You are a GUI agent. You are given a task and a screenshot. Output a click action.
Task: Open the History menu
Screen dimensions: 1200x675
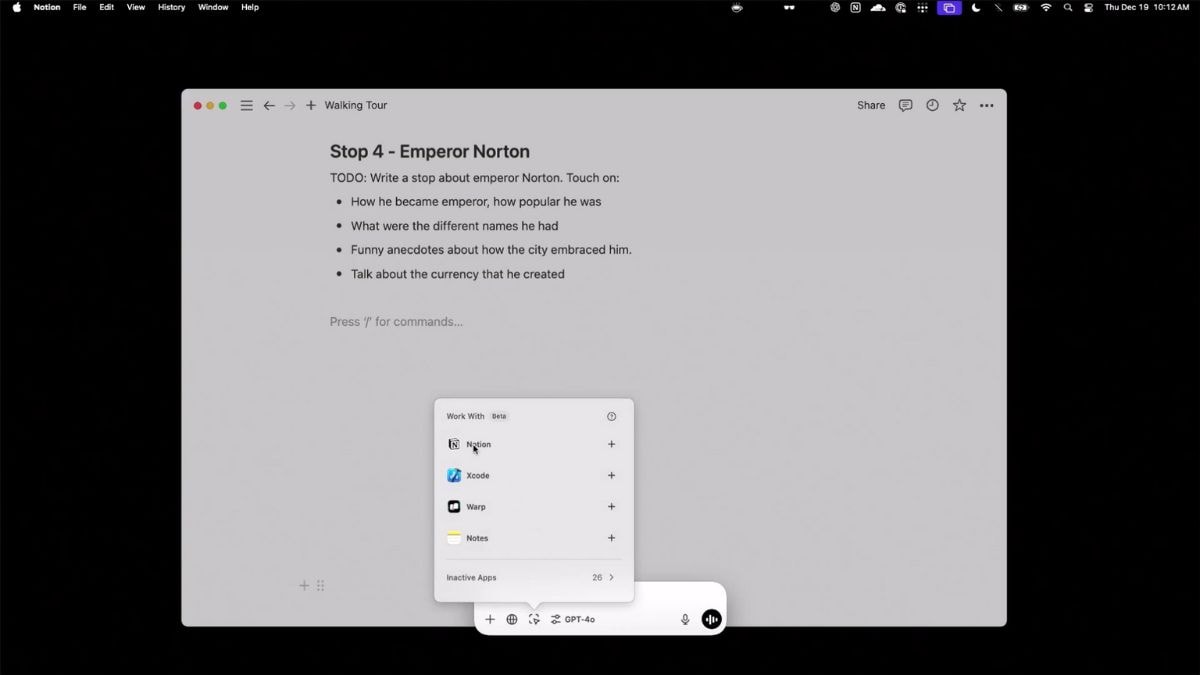pos(172,7)
